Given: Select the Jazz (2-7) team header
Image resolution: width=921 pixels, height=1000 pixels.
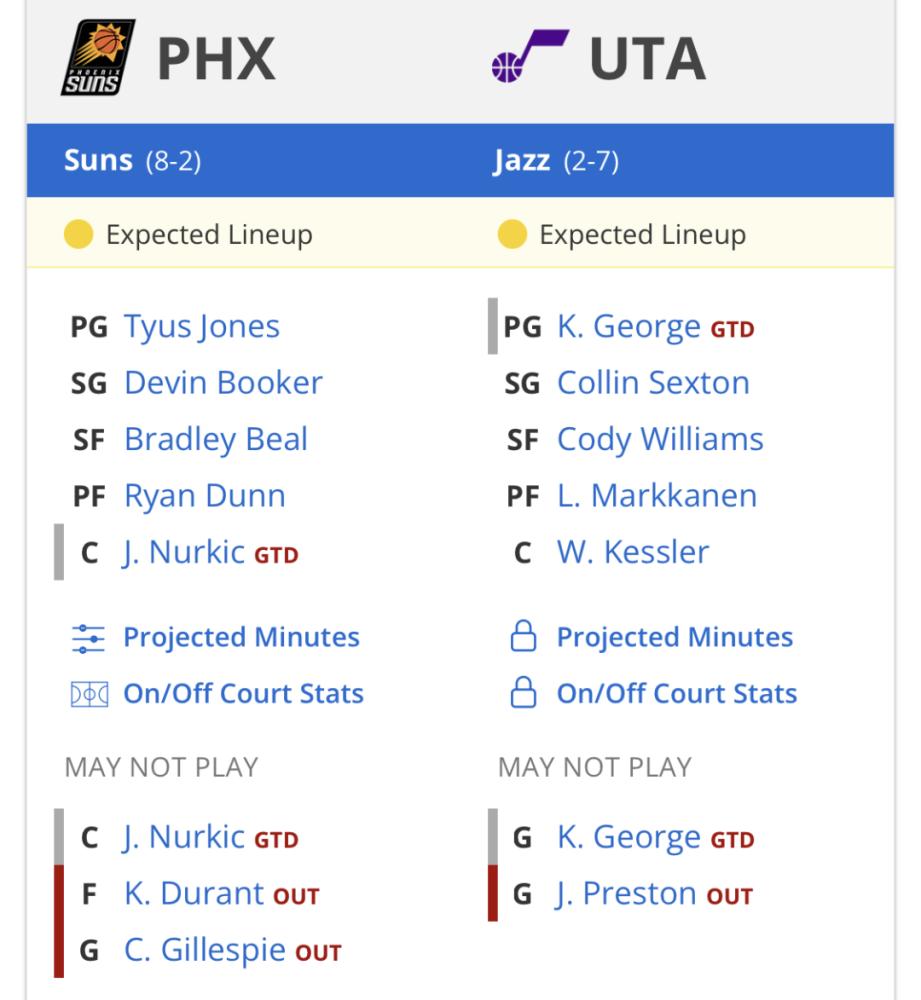Looking at the screenshot, I should [556, 161].
